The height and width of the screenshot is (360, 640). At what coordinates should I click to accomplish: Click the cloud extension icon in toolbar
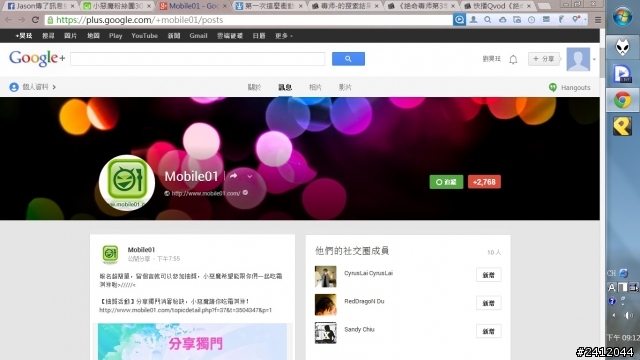[x=502, y=20]
